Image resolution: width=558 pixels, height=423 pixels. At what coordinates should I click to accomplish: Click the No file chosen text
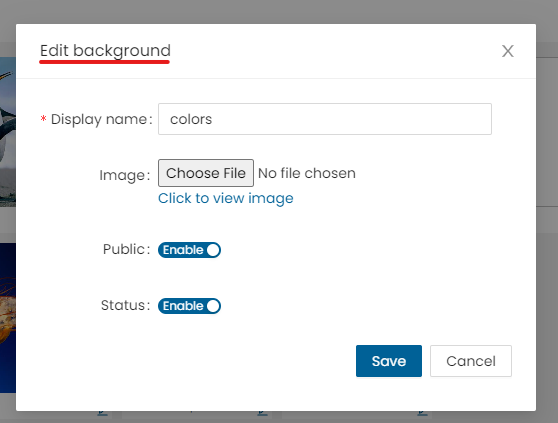306,173
